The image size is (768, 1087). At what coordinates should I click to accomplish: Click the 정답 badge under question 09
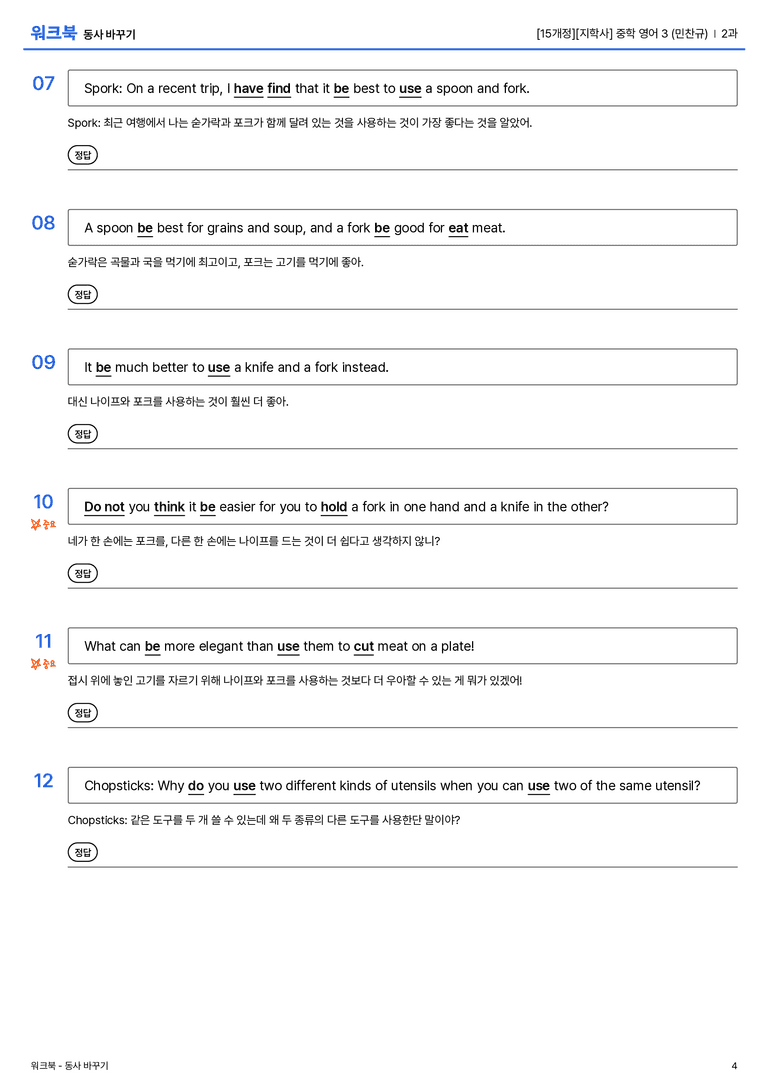click(x=82, y=433)
